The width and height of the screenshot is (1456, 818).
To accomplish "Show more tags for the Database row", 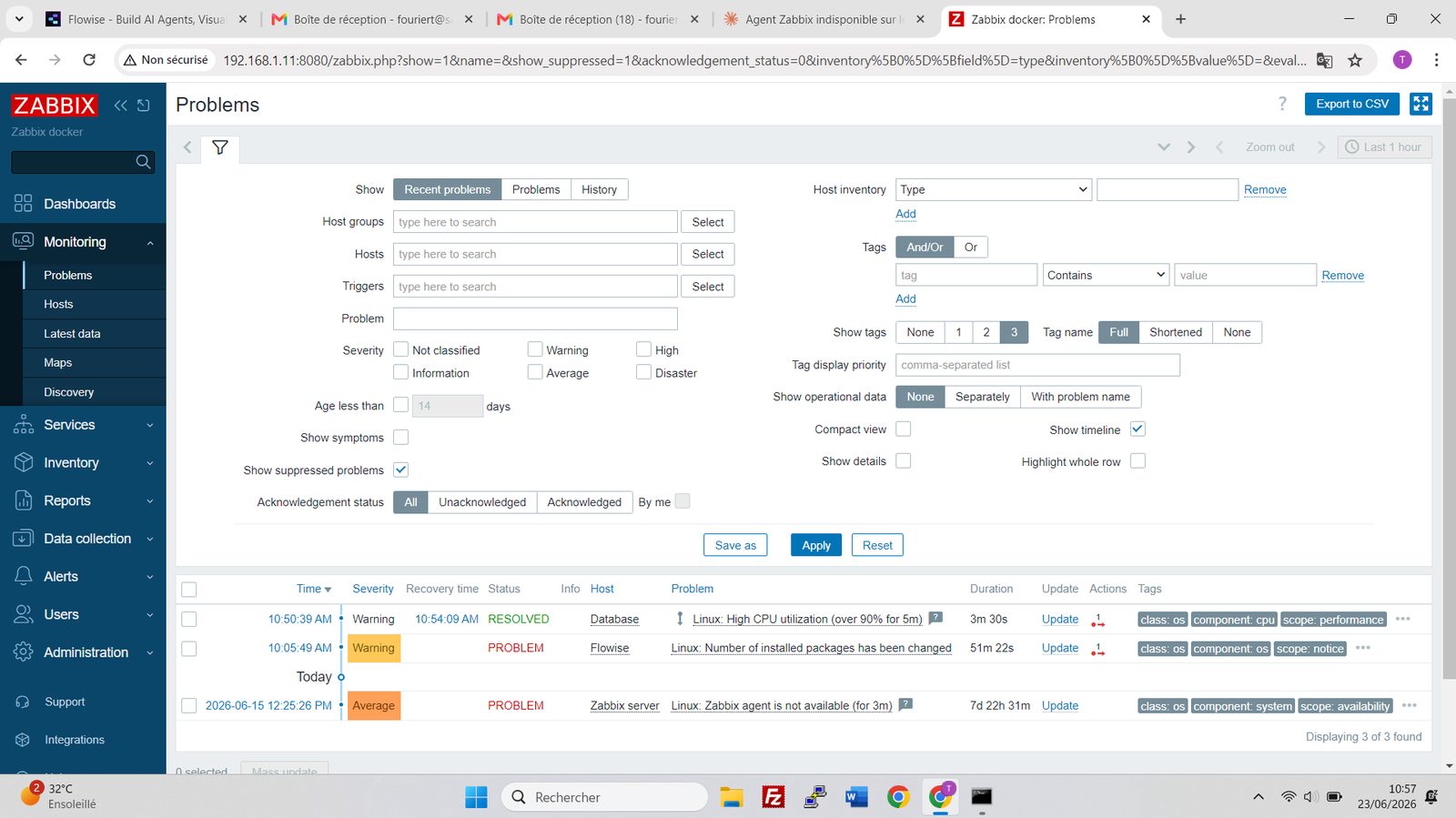I will coord(1403,619).
